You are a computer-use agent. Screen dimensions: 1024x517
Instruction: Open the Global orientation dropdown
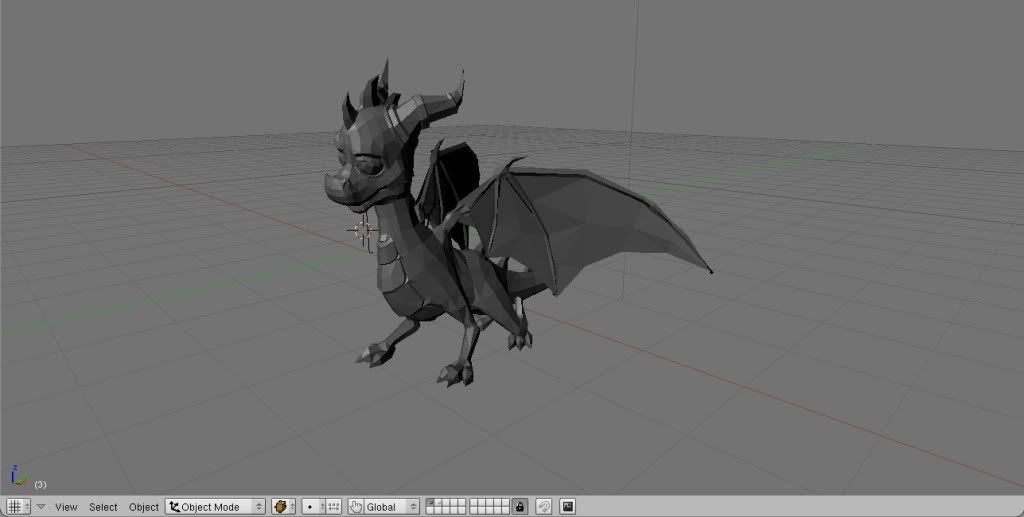392,507
